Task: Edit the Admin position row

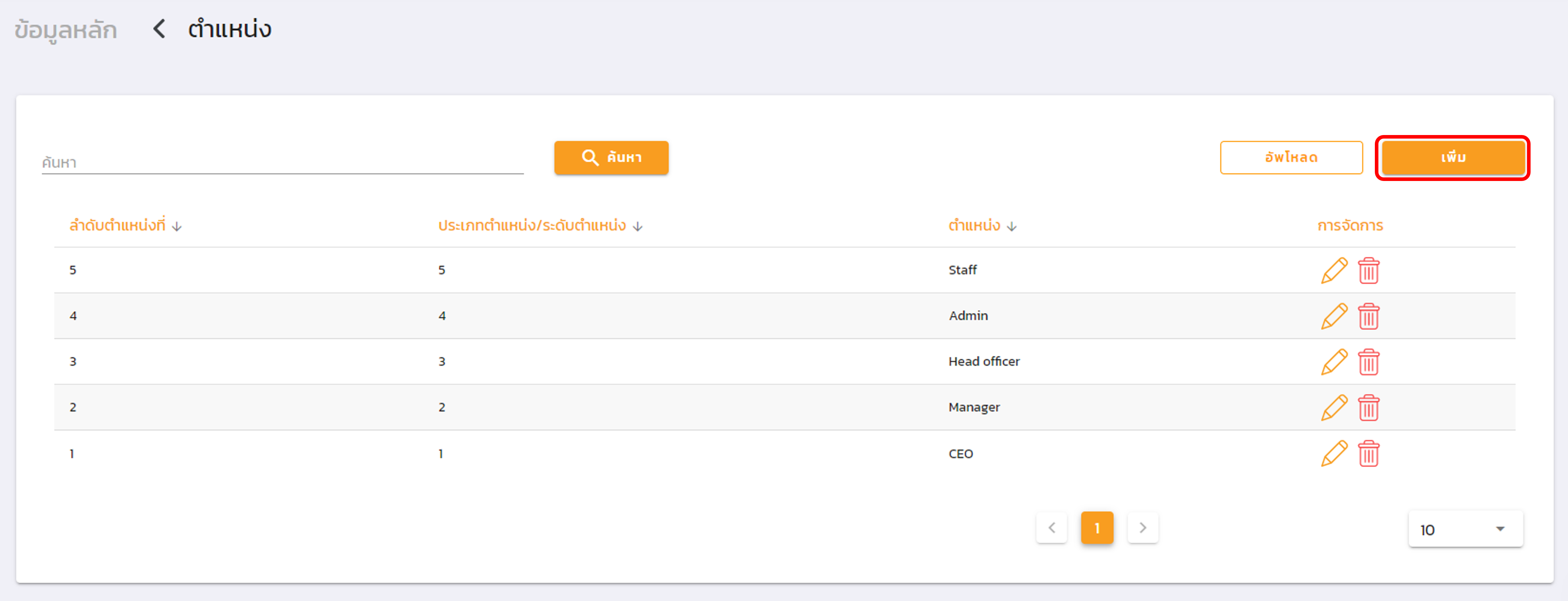Action: tap(1334, 316)
